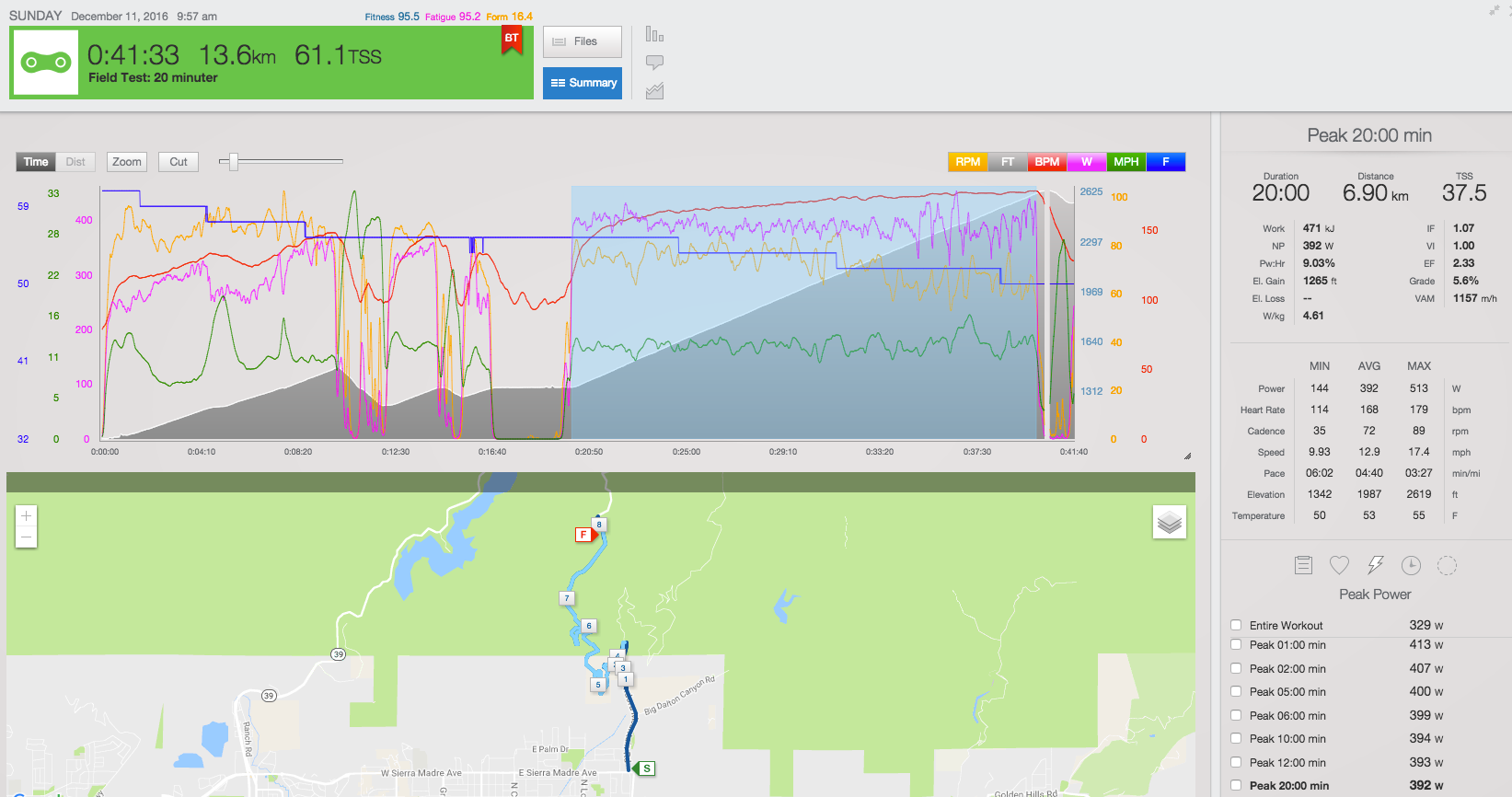Image resolution: width=1512 pixels, height=797 pixels.
Task: Click the chart smoothing slider handle
Action: tap(234, 162)
